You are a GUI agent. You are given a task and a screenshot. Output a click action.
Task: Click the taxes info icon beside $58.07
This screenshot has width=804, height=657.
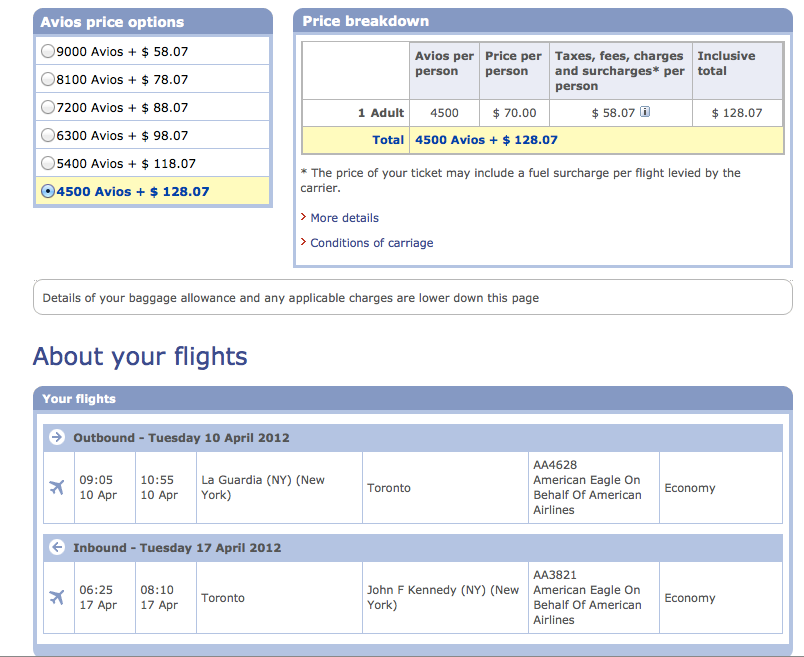645,112
